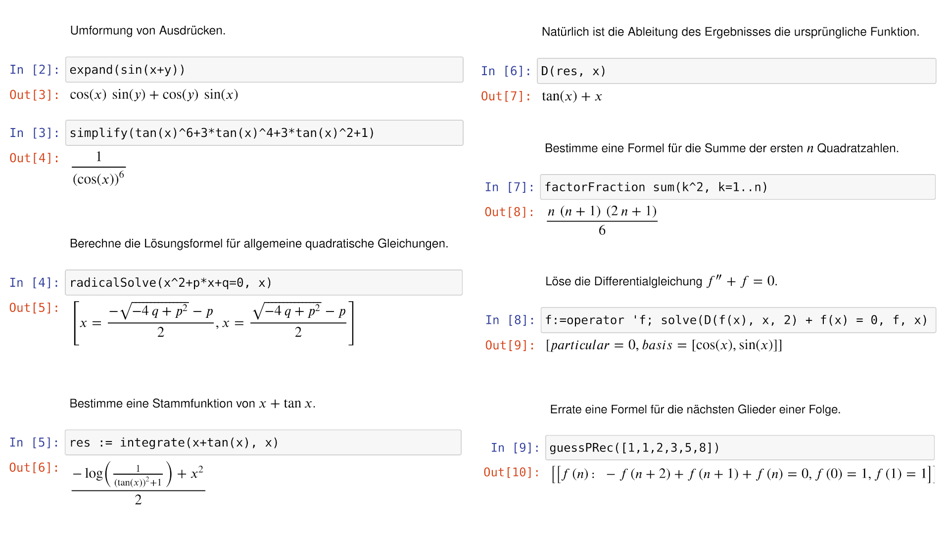Select the guessPRec([1,1,2,3,5,8]) input cell
Screen dimensions: 950x534
pyautogui.click(x=740, y=448)
